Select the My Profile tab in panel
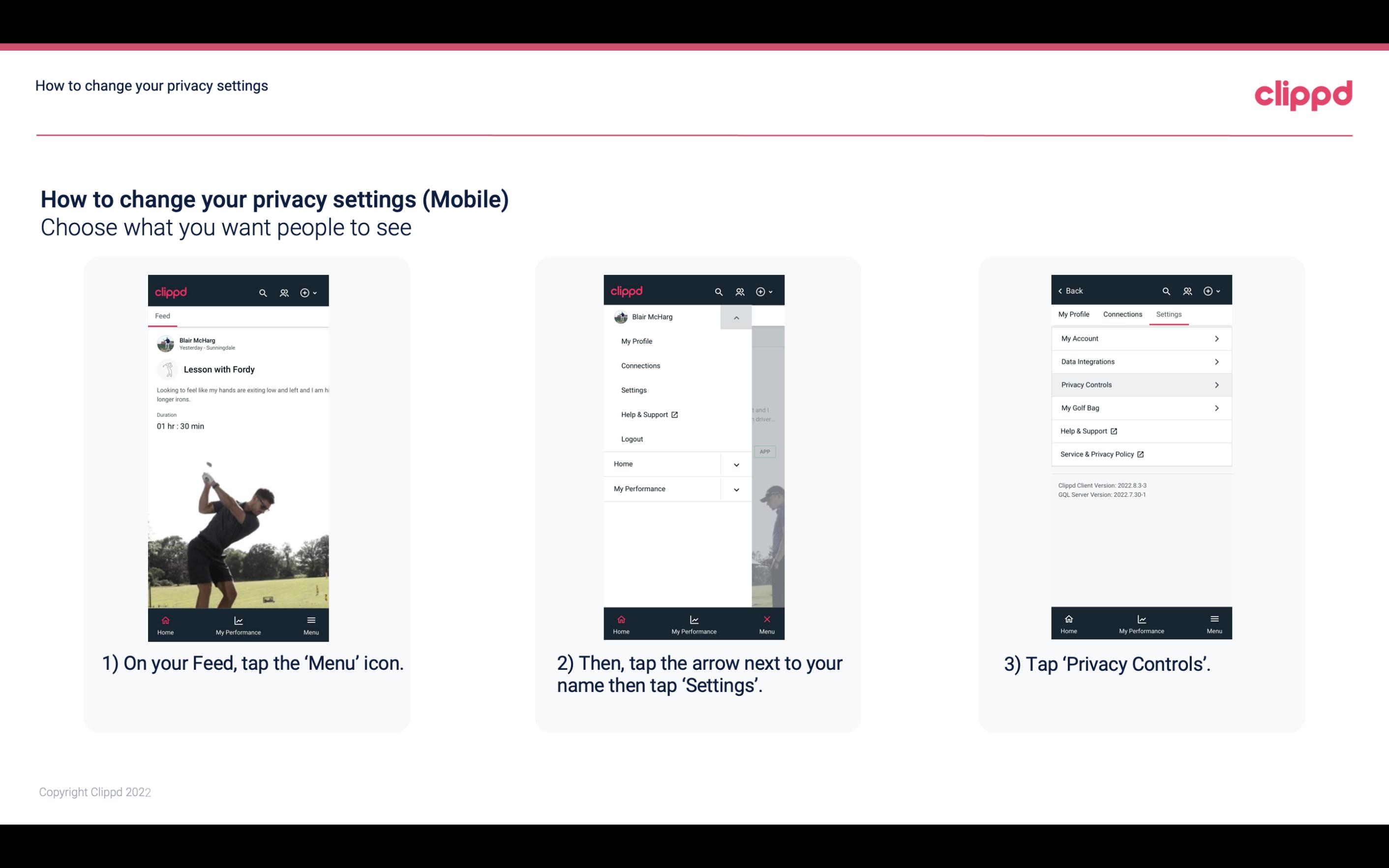The width and height of the screenshot is (1389, 868). [x=1074, y=314]
